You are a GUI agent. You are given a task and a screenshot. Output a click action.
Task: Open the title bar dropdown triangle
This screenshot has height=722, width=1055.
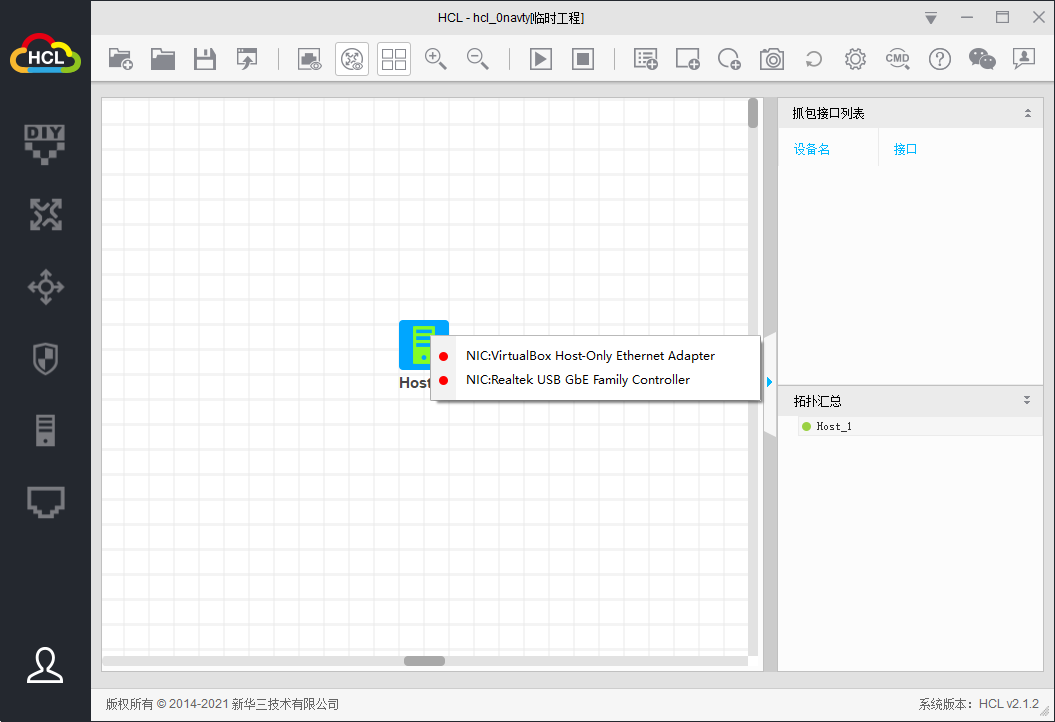point(931,18)
